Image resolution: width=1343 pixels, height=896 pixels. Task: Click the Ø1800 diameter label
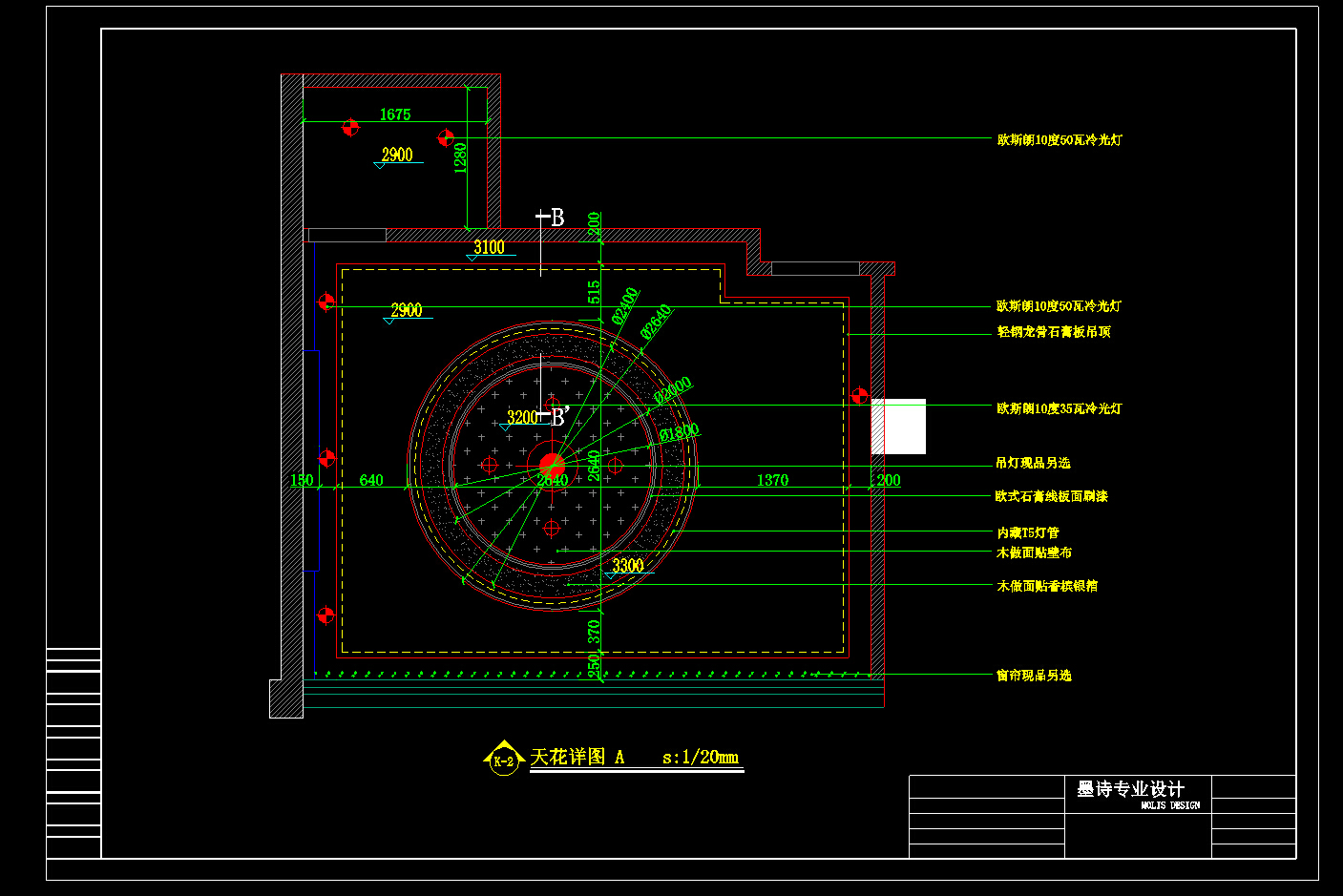point(680,432)
